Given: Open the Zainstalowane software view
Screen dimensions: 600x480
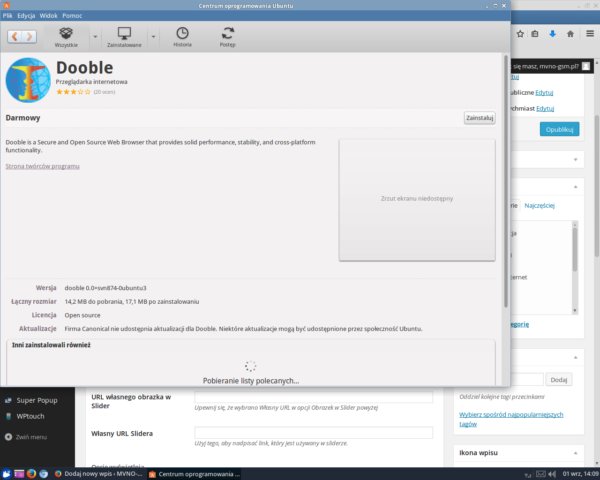Looking at the screenshot, I should click(124, 37).
